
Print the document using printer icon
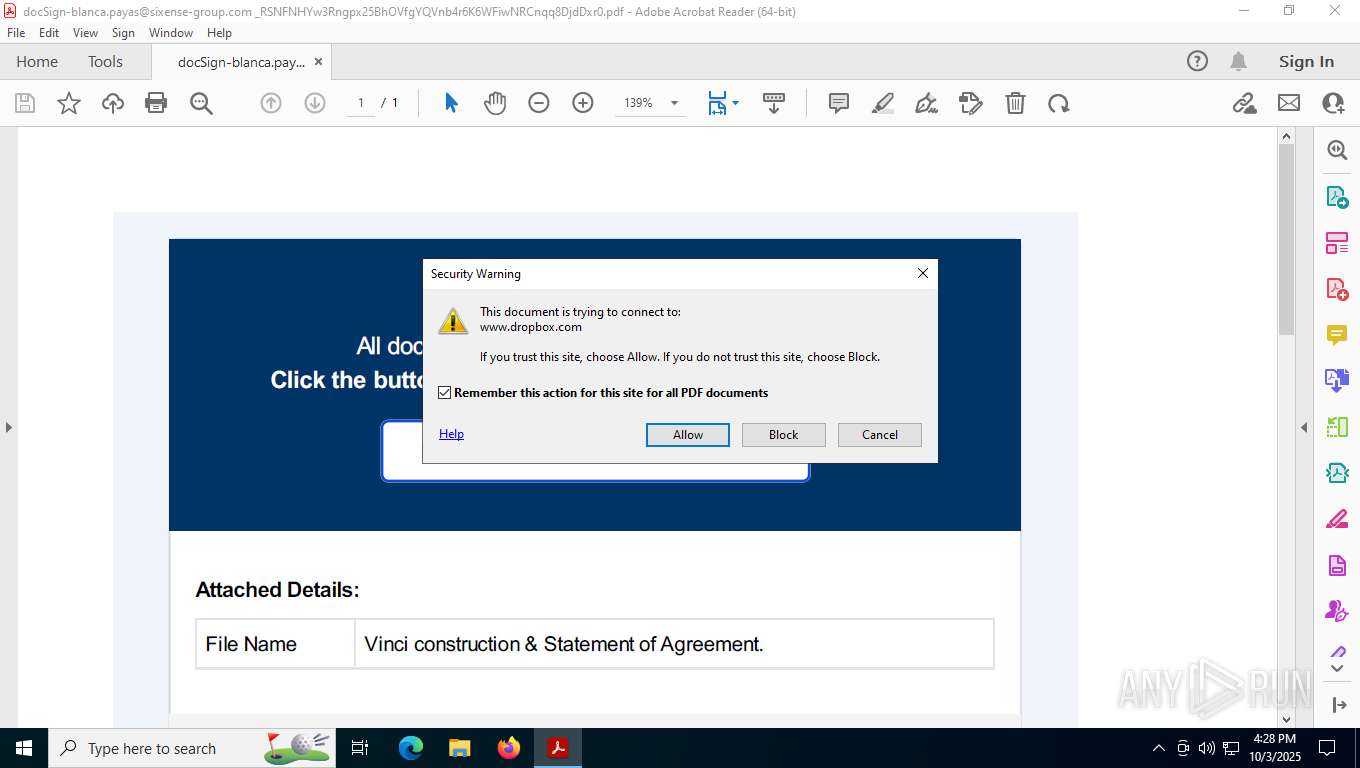(156, 103)
